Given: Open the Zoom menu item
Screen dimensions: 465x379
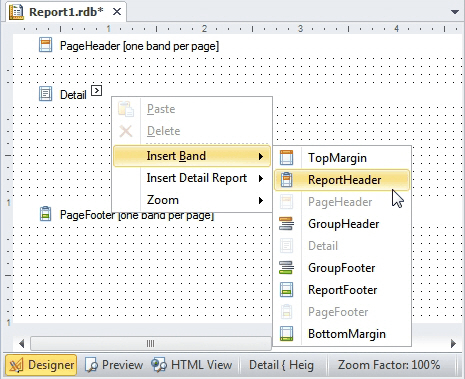Looking at the screenshot, I should [x=192, y=200].
